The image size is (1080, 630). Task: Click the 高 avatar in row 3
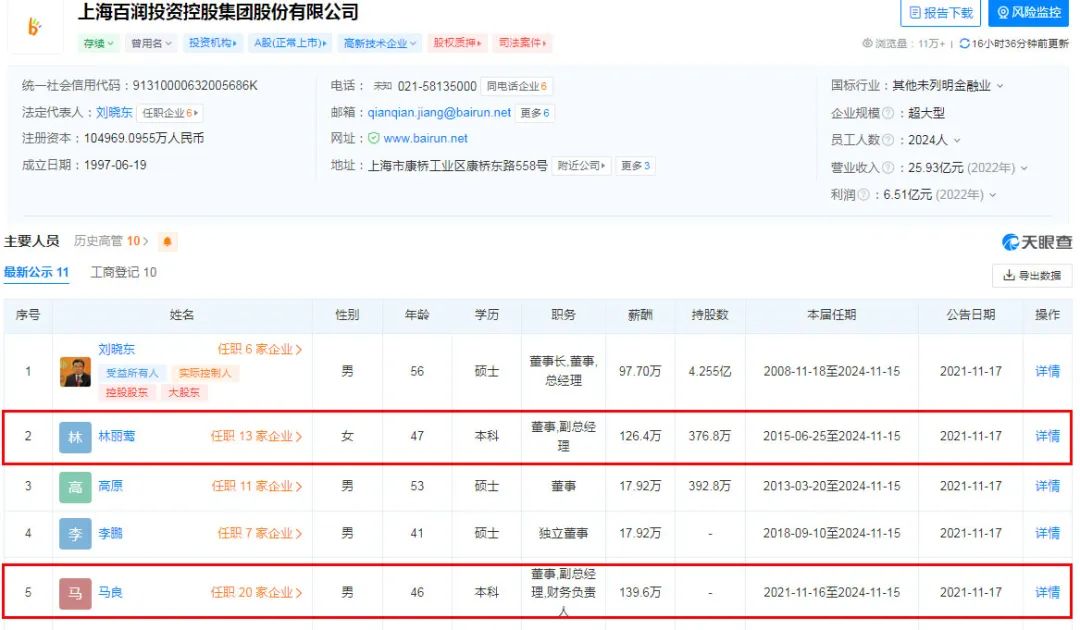tap(75, 487)
